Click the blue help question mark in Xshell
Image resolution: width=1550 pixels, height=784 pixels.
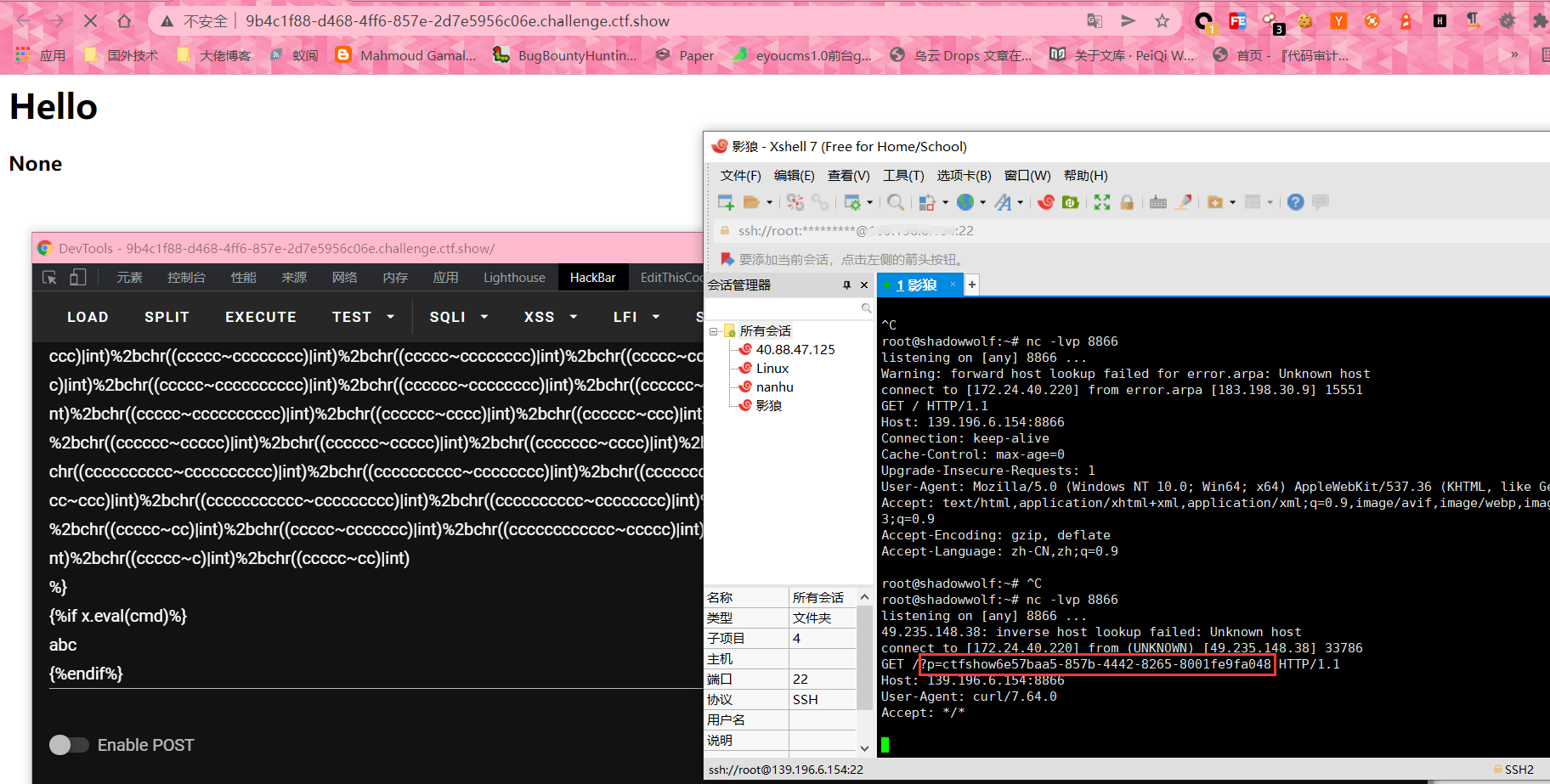1295,202
